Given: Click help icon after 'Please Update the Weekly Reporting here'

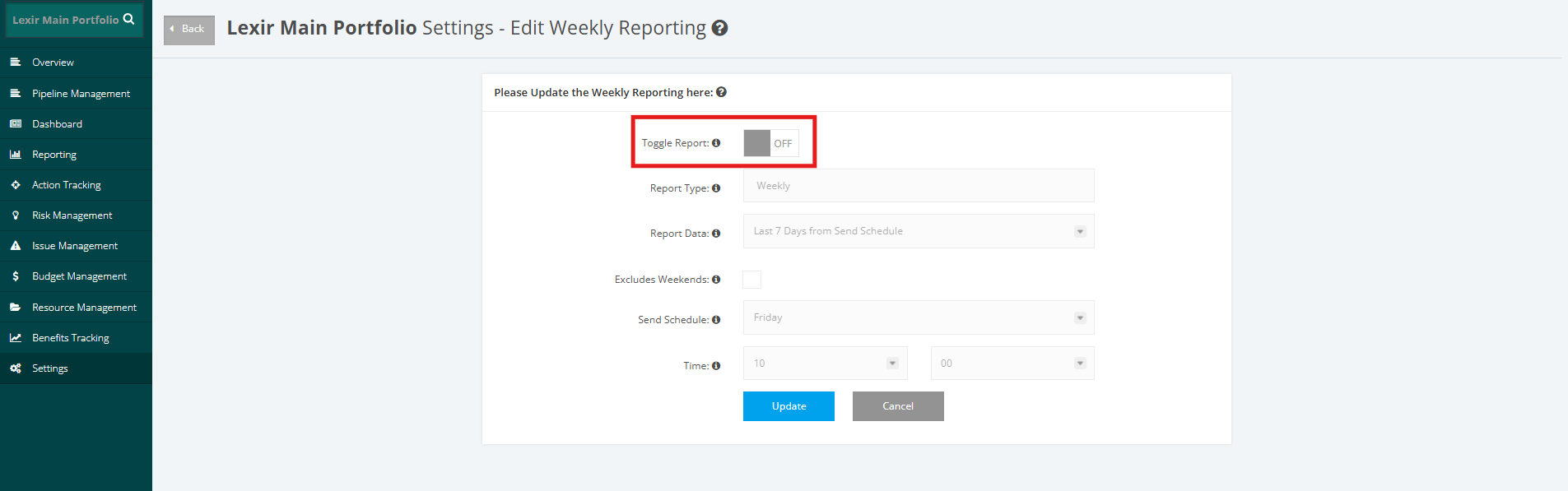Looking at the screenshot, I should 721,92.
